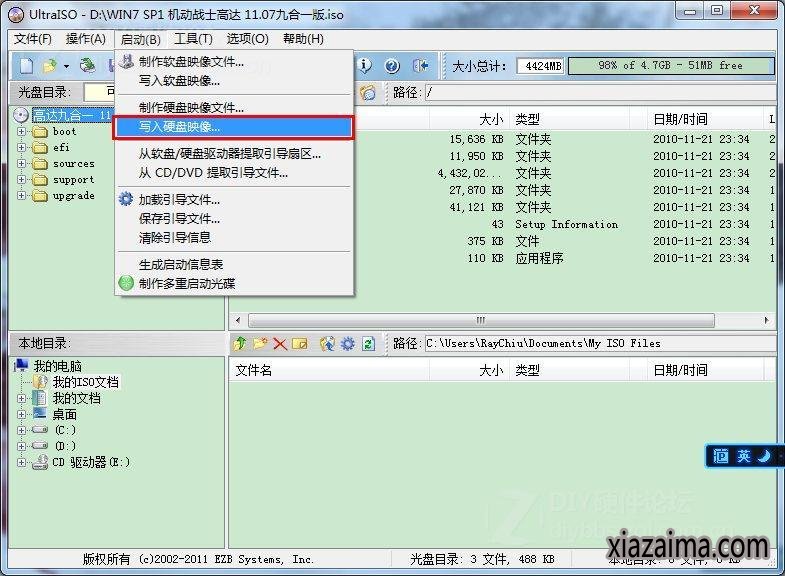Select 从 CD/DVD 提取引导文件... entry
This screenshot has height=576, width=785.
click(x=234, y=173)
